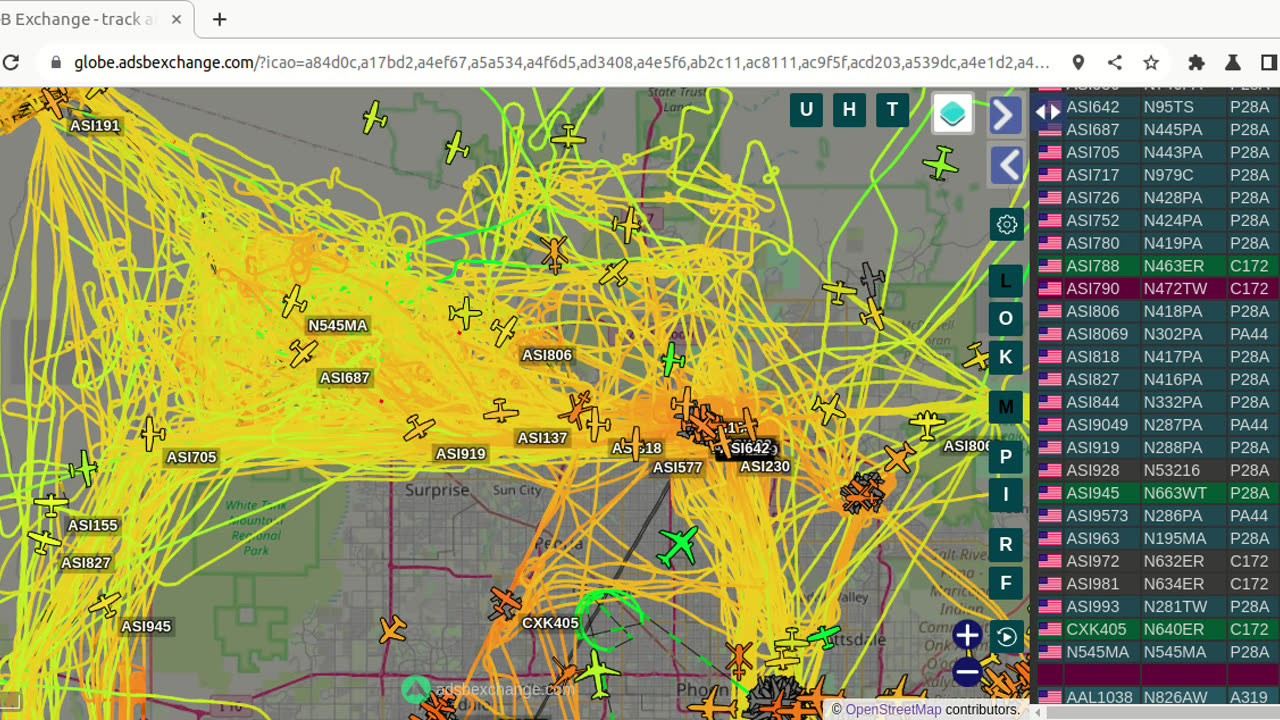Image resolution: width=1280 pixels, height=720 pixels.
Task: Click the browser address bar URL
Action: 560,62
